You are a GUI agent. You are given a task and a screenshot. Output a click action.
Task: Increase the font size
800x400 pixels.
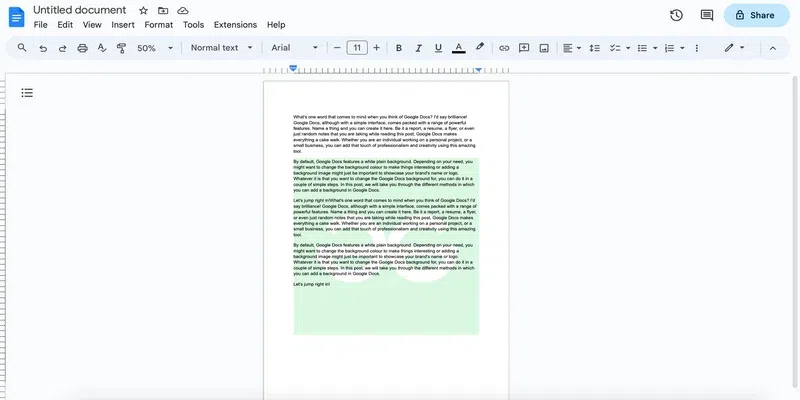point(377,48)
